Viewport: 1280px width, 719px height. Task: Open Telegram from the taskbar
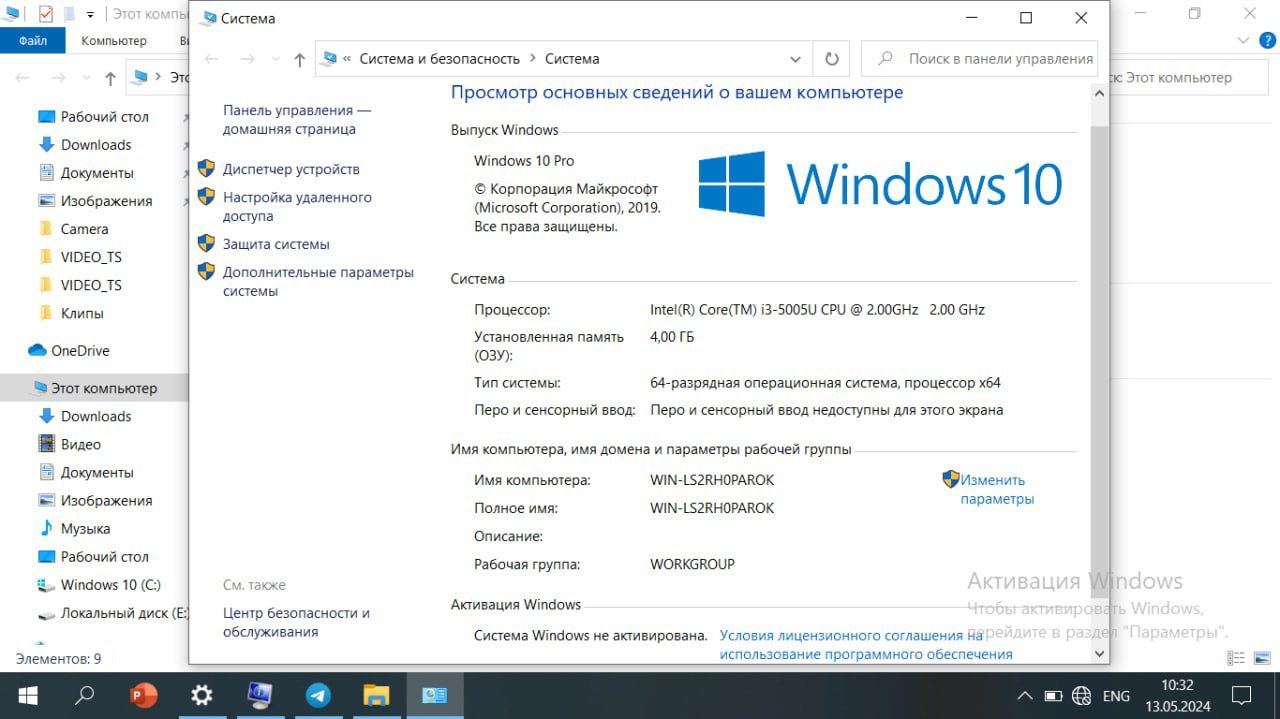pyautogui.click(x=318, y=695)
